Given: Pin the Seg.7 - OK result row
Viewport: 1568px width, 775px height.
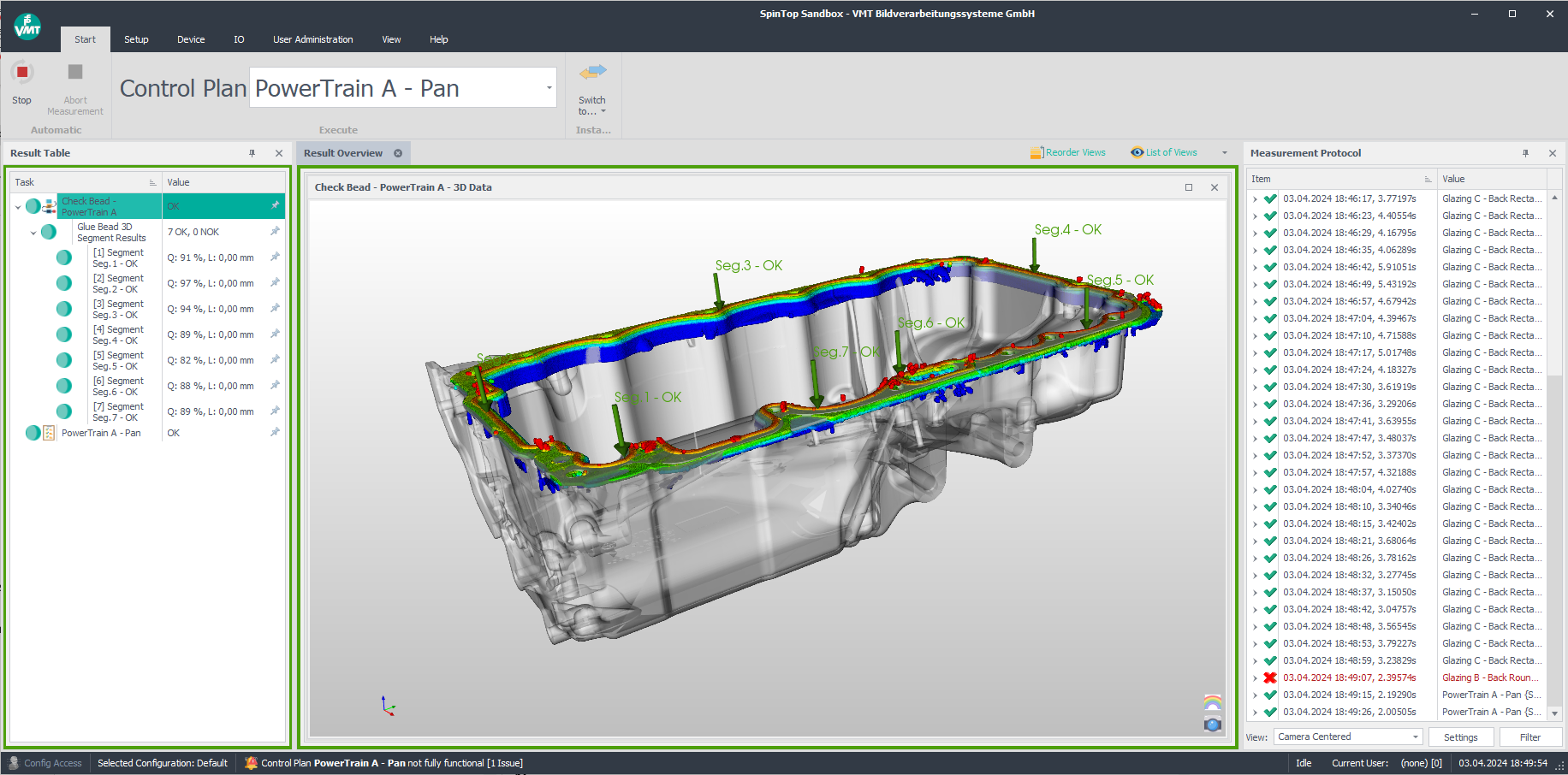Looking at the screenshot, I should coord(275,411).
